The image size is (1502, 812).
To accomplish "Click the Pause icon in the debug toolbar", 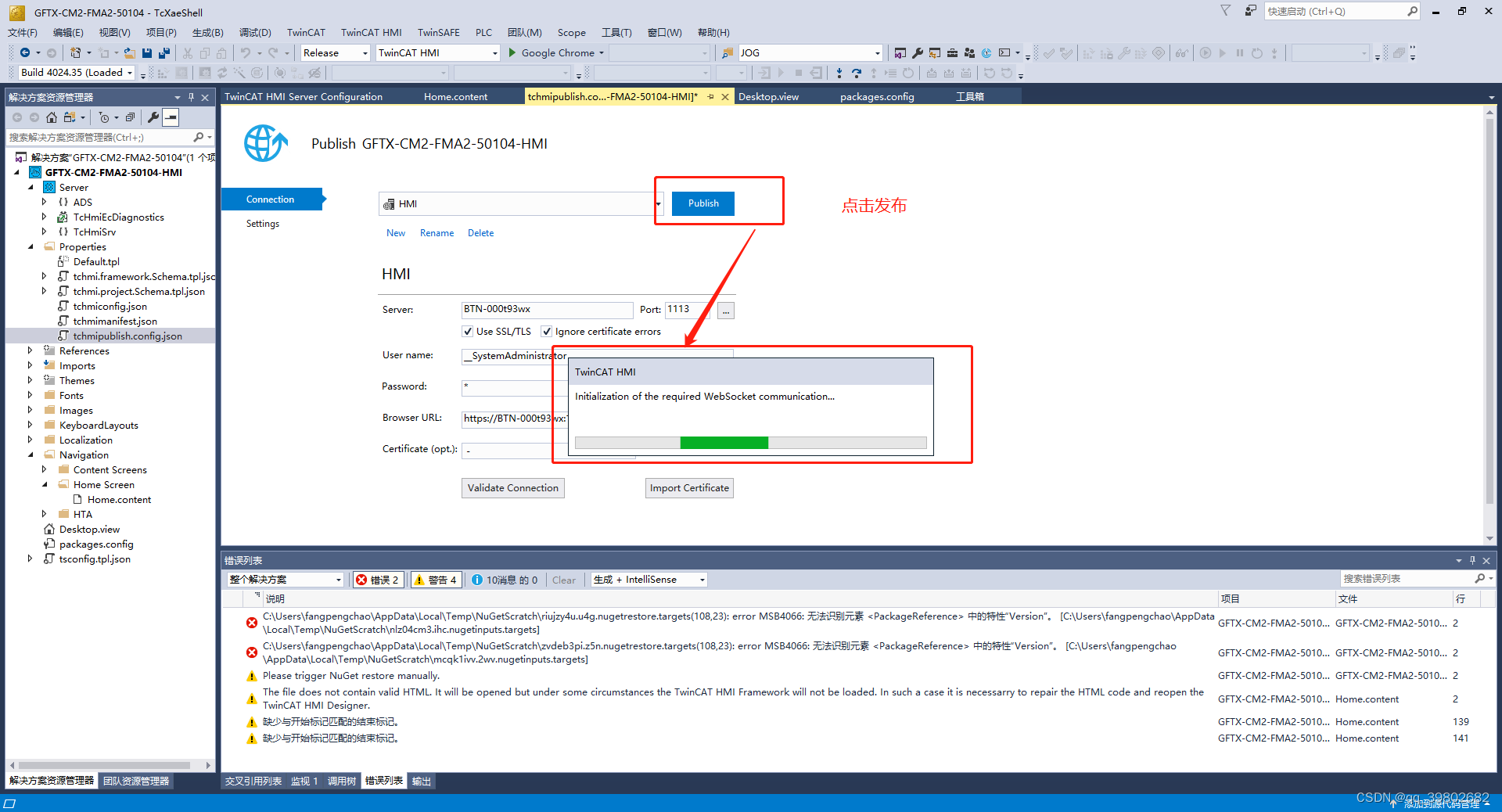I will click(x=1240, y=52).
